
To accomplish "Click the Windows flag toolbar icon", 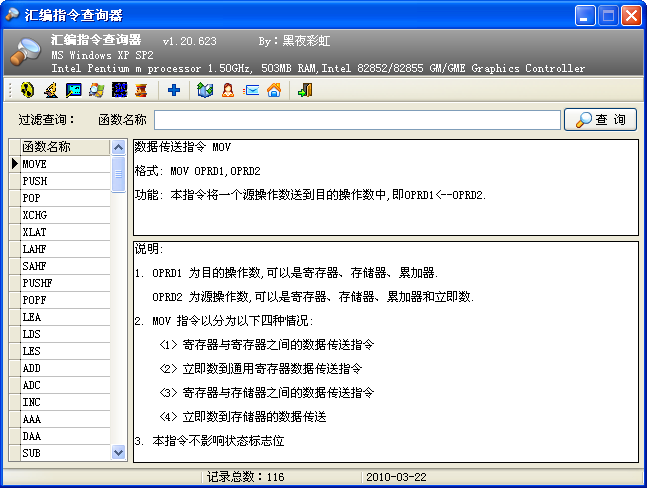I will [x=96, y=91].
